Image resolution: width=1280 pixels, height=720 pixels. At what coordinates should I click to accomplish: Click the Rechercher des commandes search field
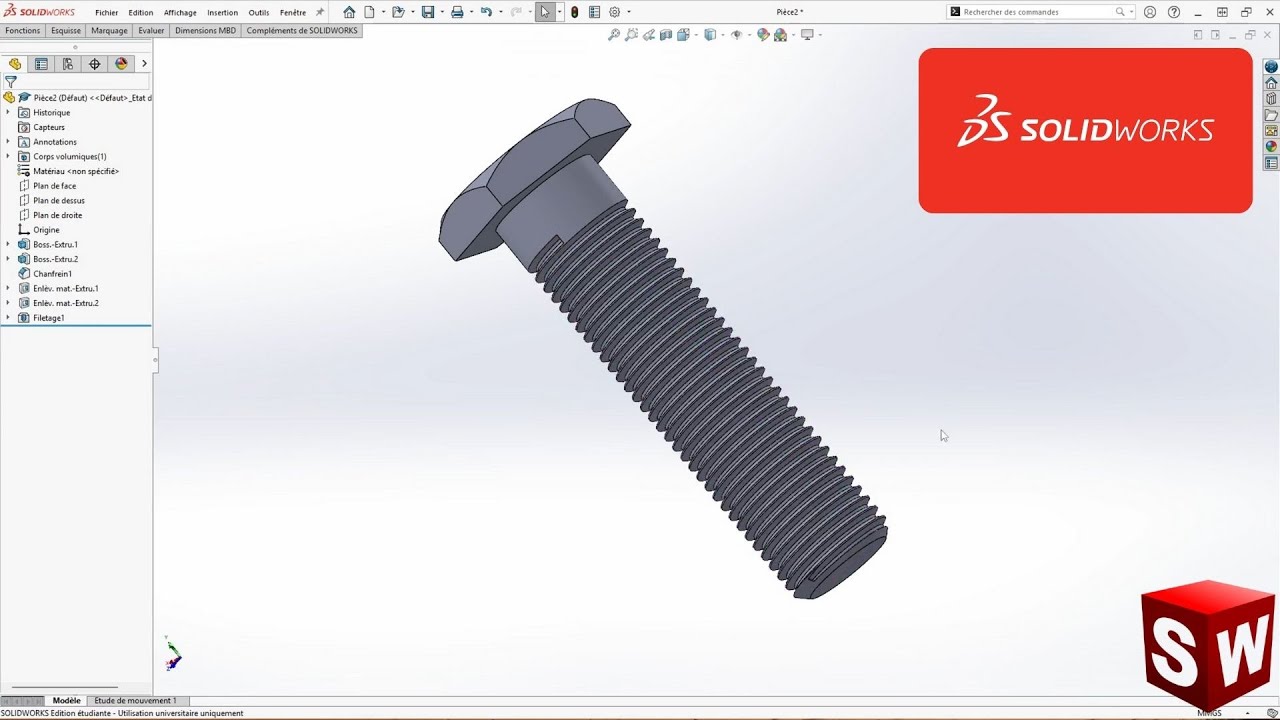click(1038, 12)
